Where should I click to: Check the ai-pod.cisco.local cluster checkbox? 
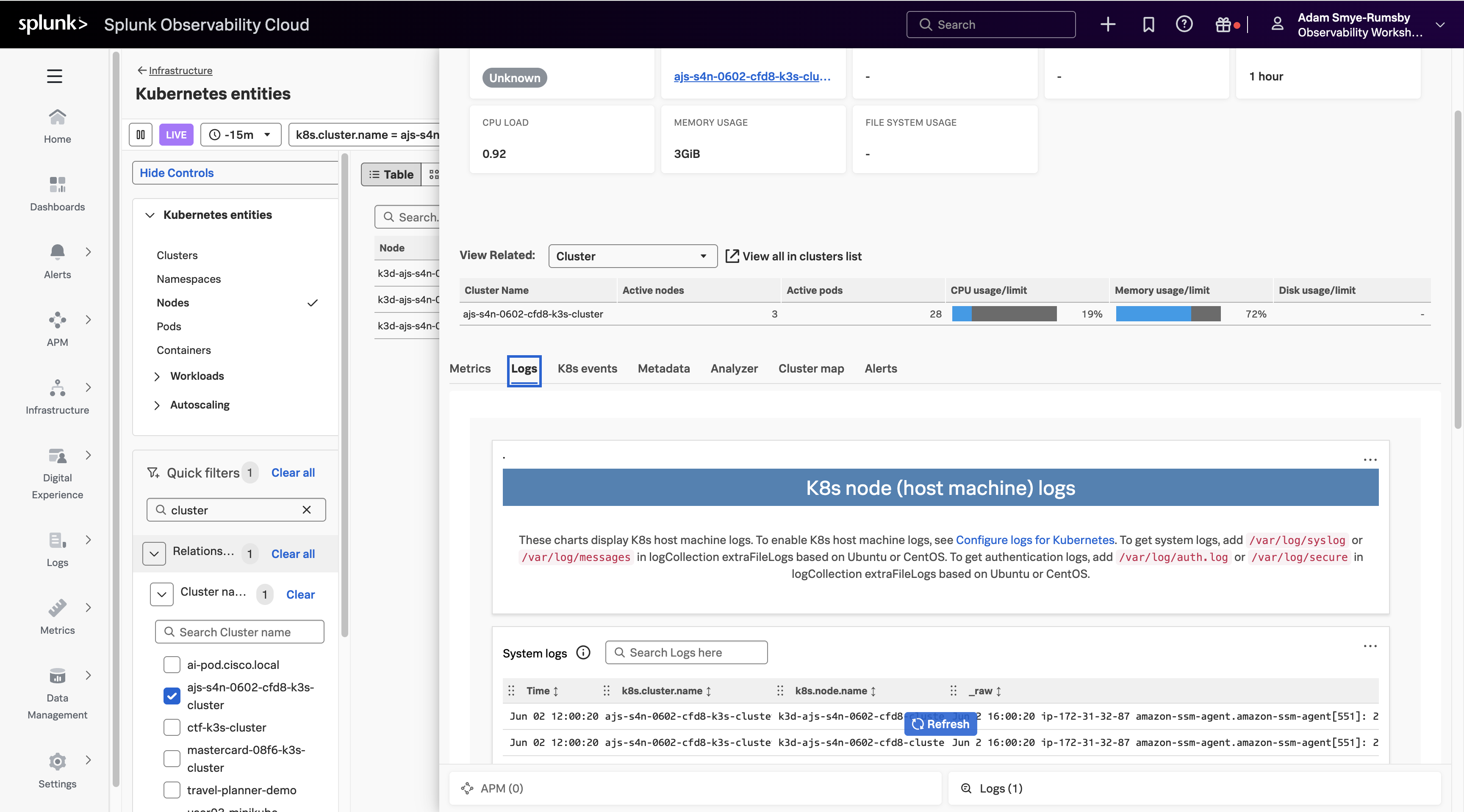click(x=172, y=664)
